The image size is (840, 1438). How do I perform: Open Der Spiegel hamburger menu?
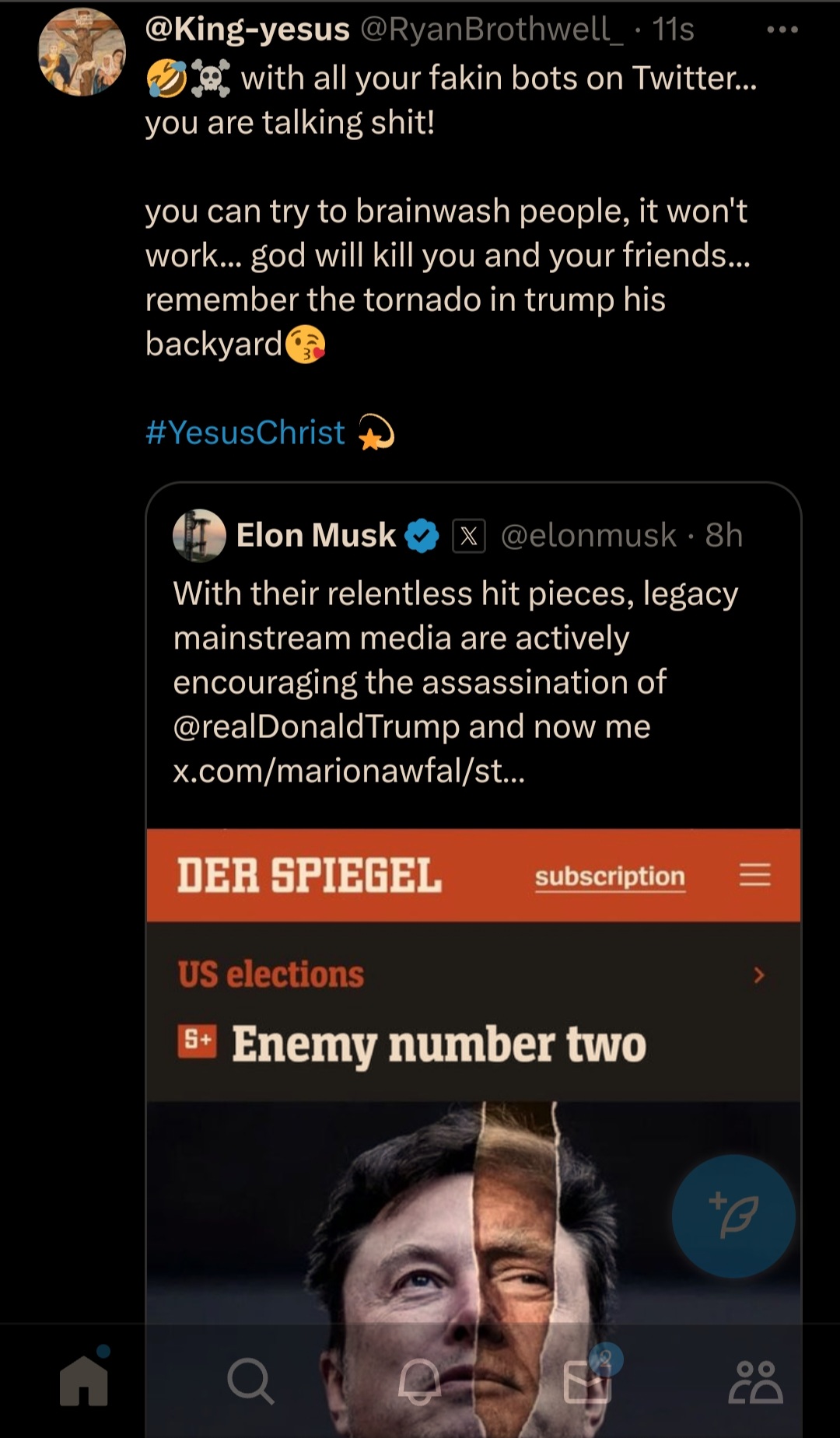click(754, 875)
